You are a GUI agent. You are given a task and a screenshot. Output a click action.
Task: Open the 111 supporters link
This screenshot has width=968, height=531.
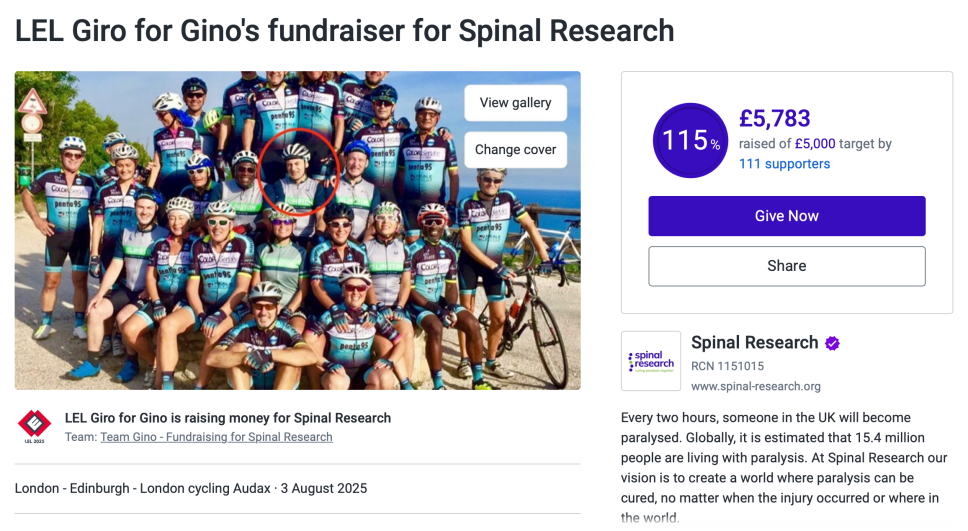point(784,164)
